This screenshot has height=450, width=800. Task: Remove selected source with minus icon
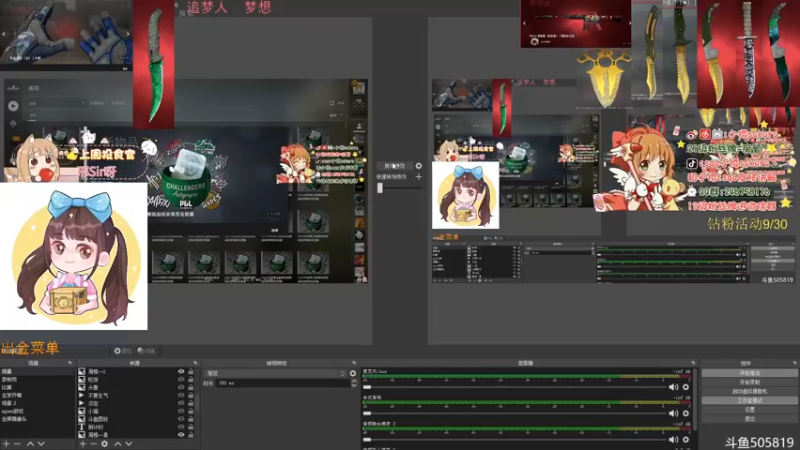click(93, 444)
